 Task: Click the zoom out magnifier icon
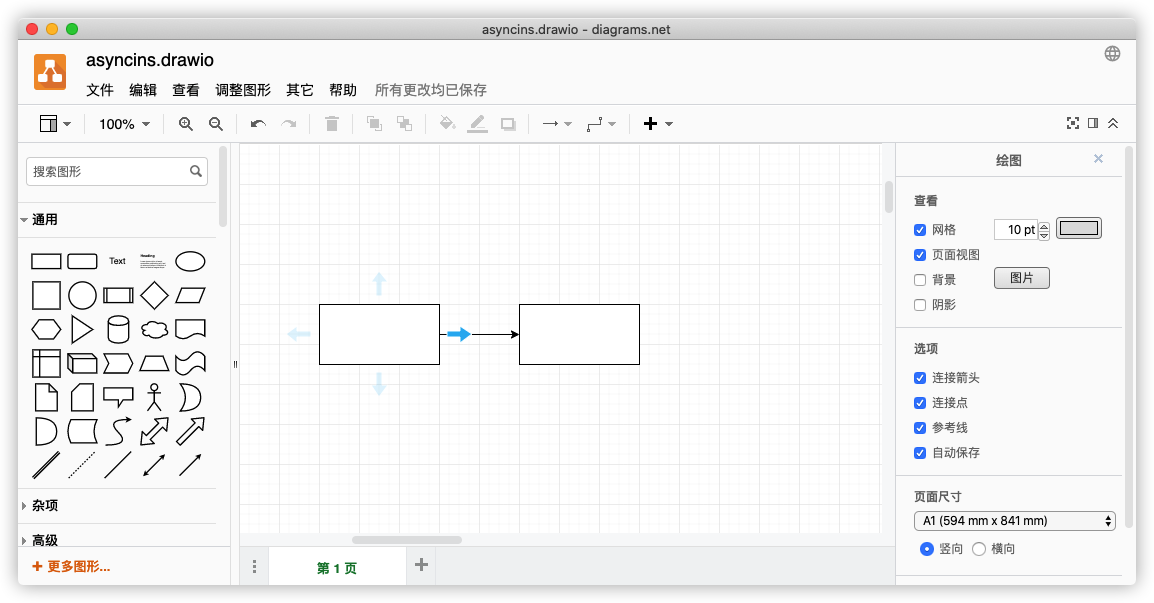(215, 124)
